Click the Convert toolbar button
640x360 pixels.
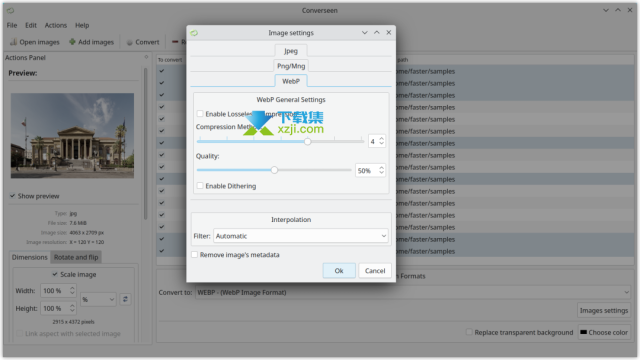(x=143, y=42)
